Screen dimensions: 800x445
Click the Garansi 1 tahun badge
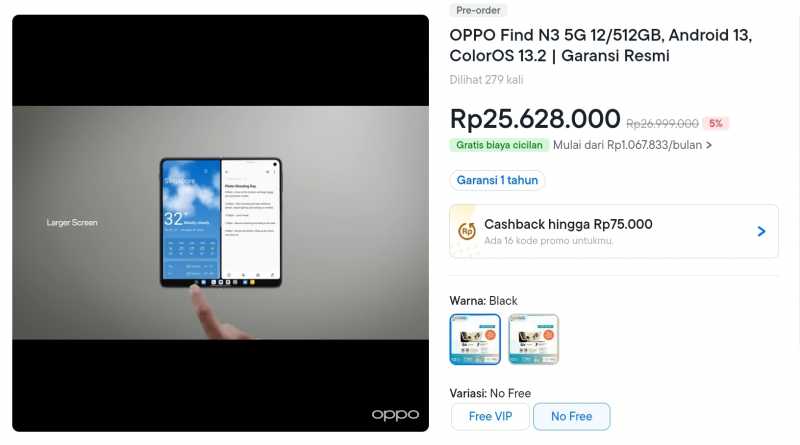[497, 180]
